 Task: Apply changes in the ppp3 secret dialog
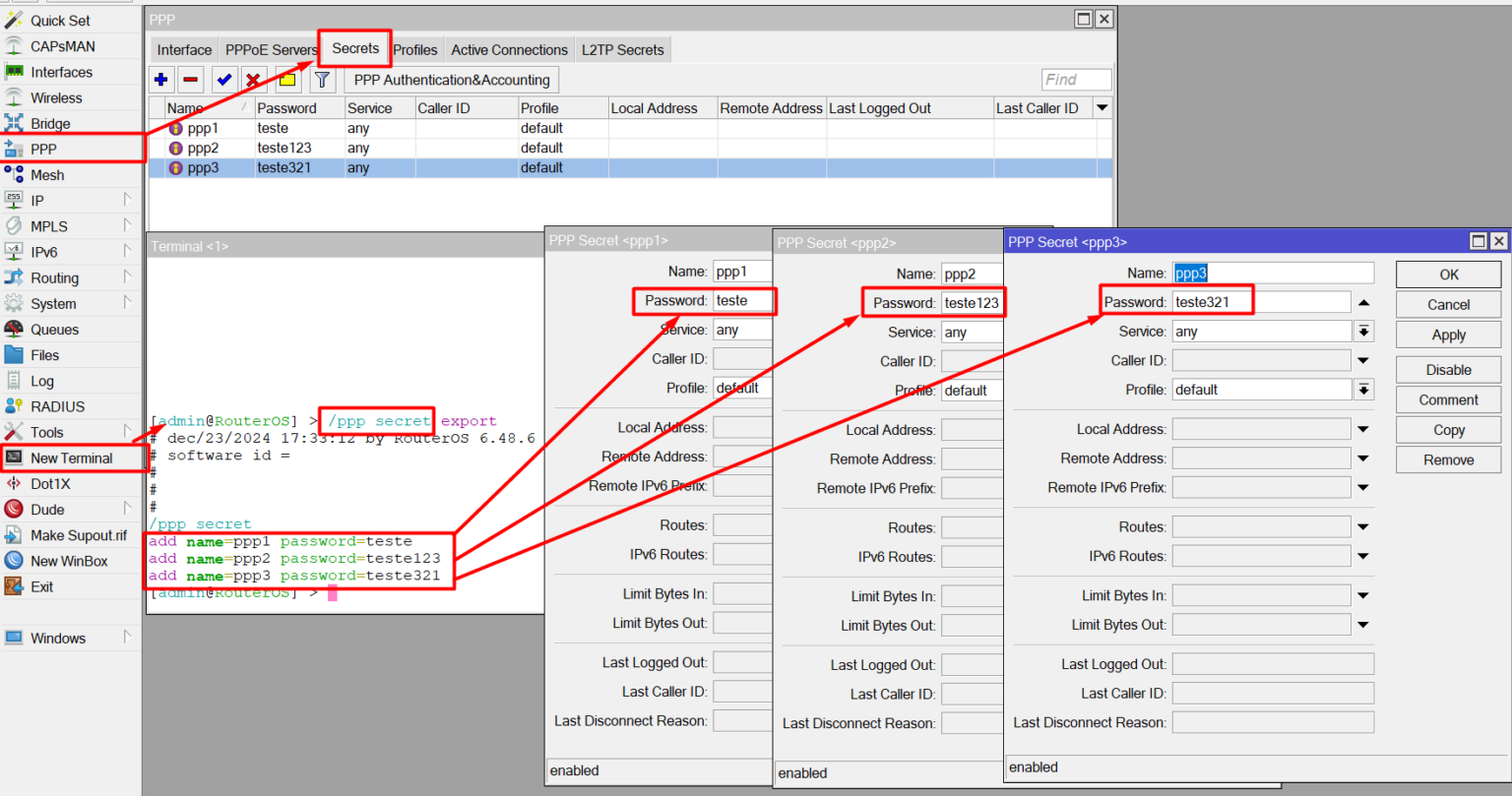coord(1448,335)
